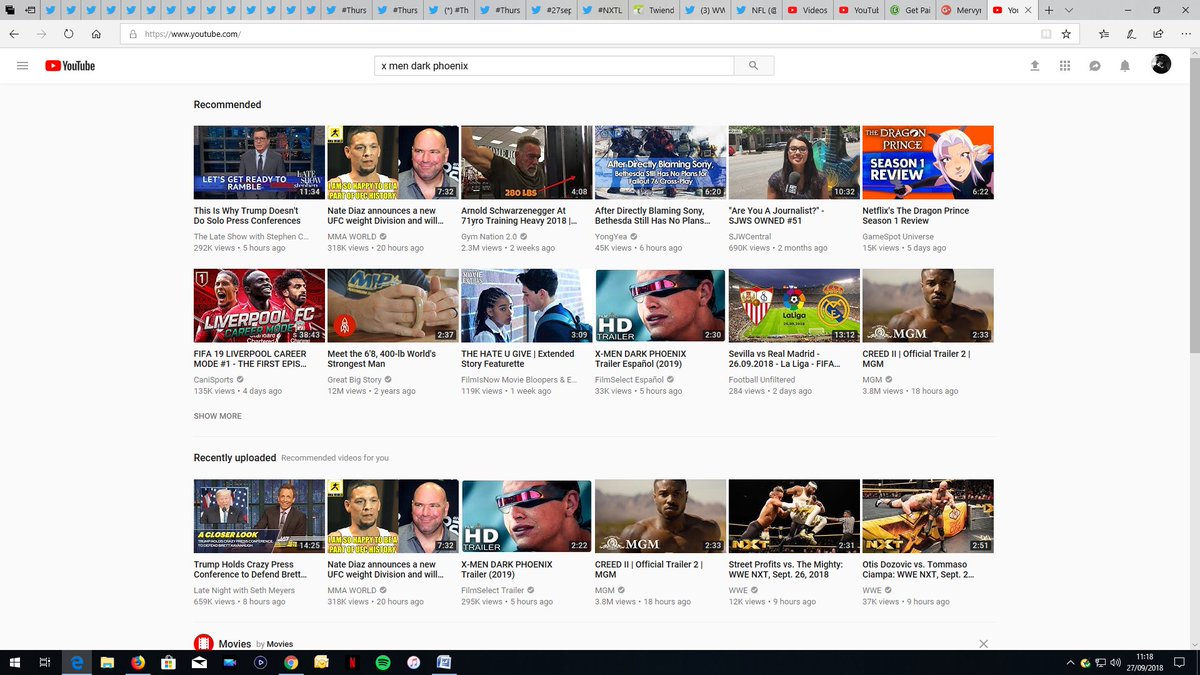This screenshot has width=1200, height=675.
Task: Refresh the page in the browser
Action: coord(68,33)
